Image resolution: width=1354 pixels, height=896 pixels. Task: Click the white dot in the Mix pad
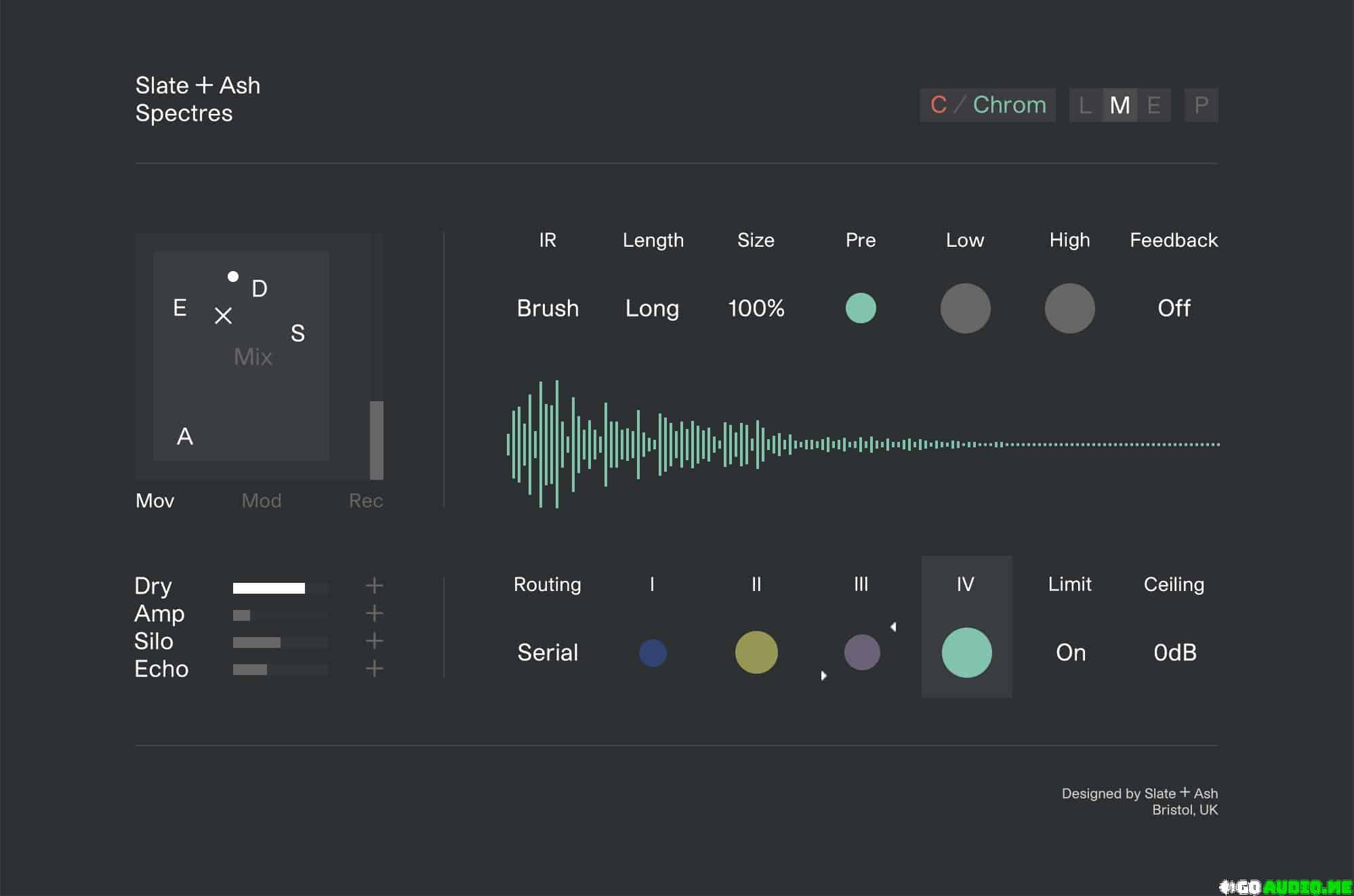pyautogui.click(x=233, y=277)
